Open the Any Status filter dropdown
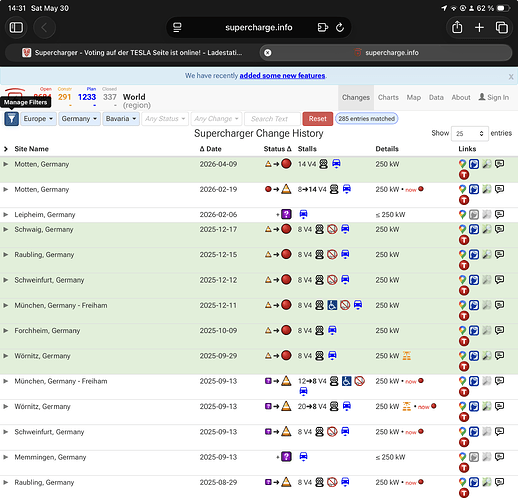 (165, 119)
